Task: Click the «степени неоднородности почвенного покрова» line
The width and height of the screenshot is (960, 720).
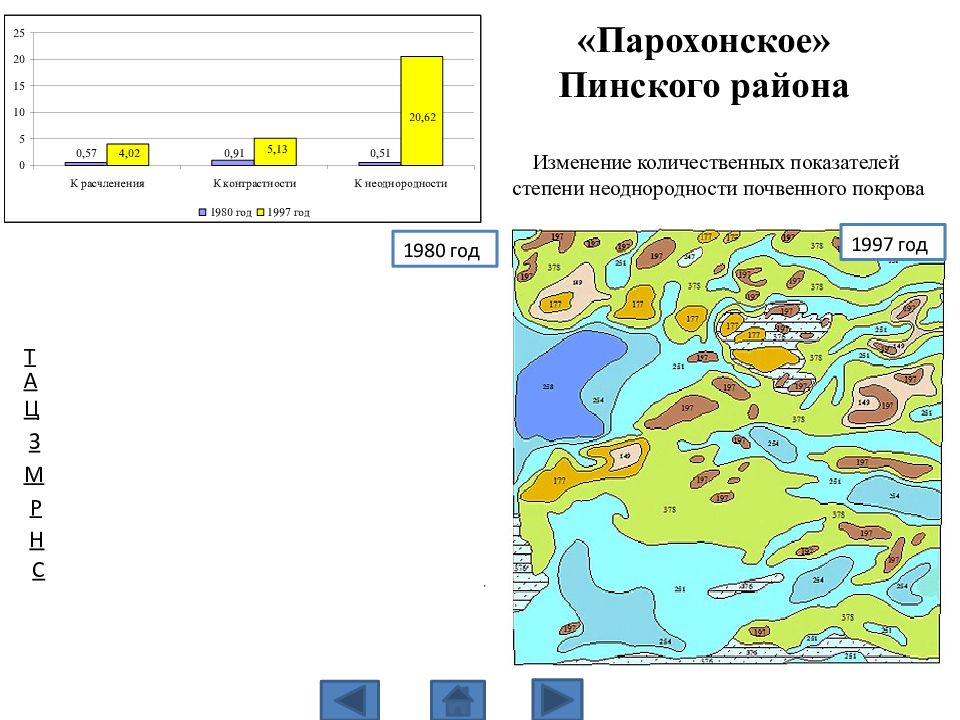Action: 718,189
